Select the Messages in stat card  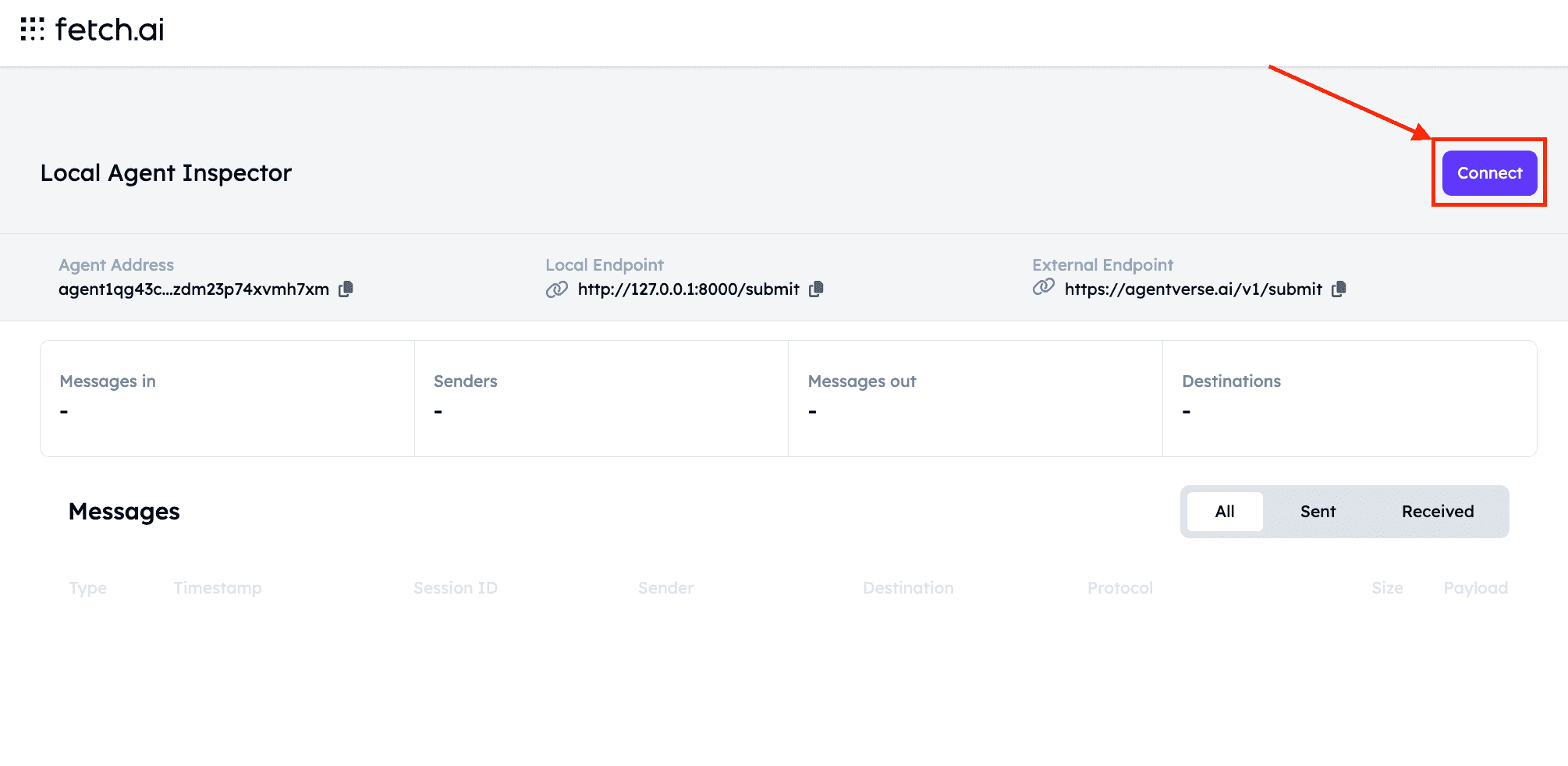227,398
